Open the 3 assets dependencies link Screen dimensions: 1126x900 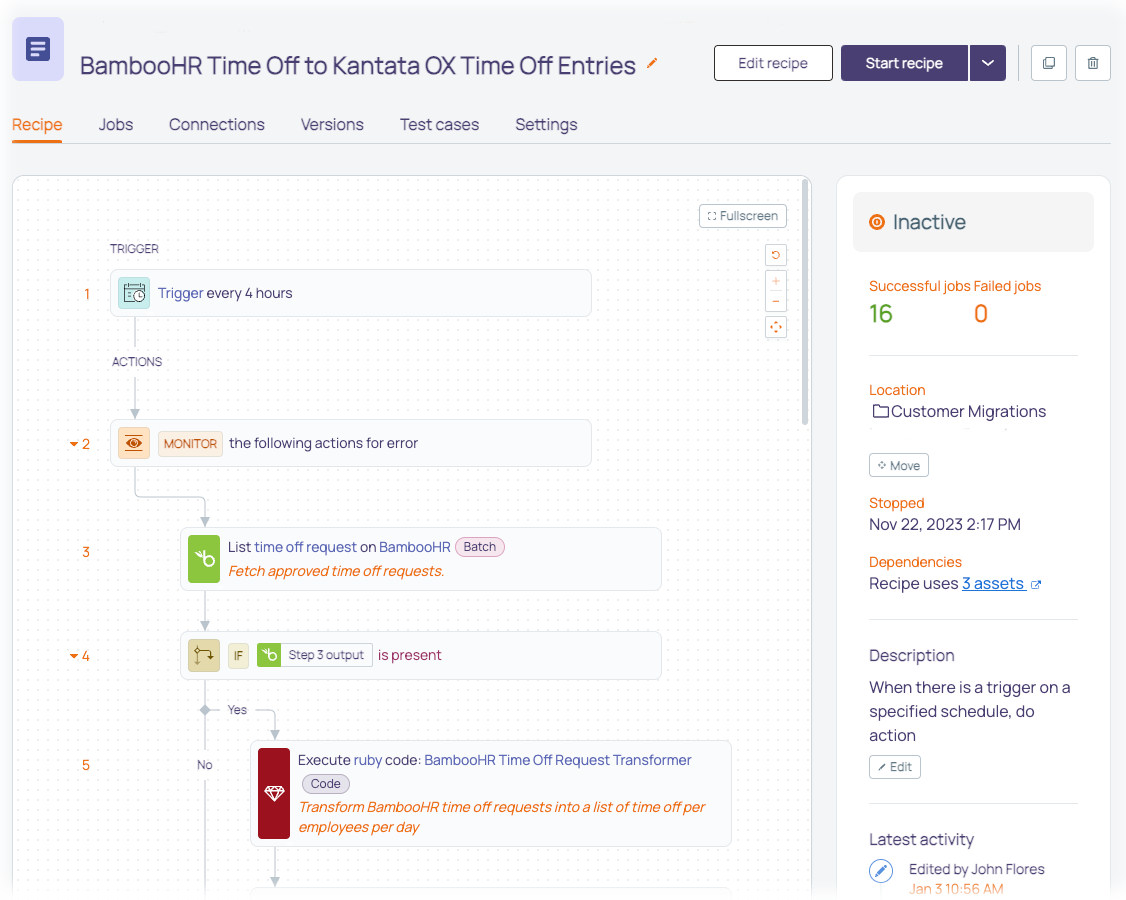993,583
